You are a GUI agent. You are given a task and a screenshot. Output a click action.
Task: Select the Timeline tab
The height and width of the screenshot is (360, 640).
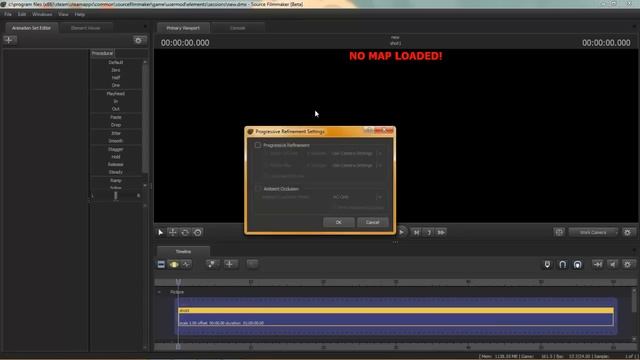pyautogui.click(x=183, y=251)
